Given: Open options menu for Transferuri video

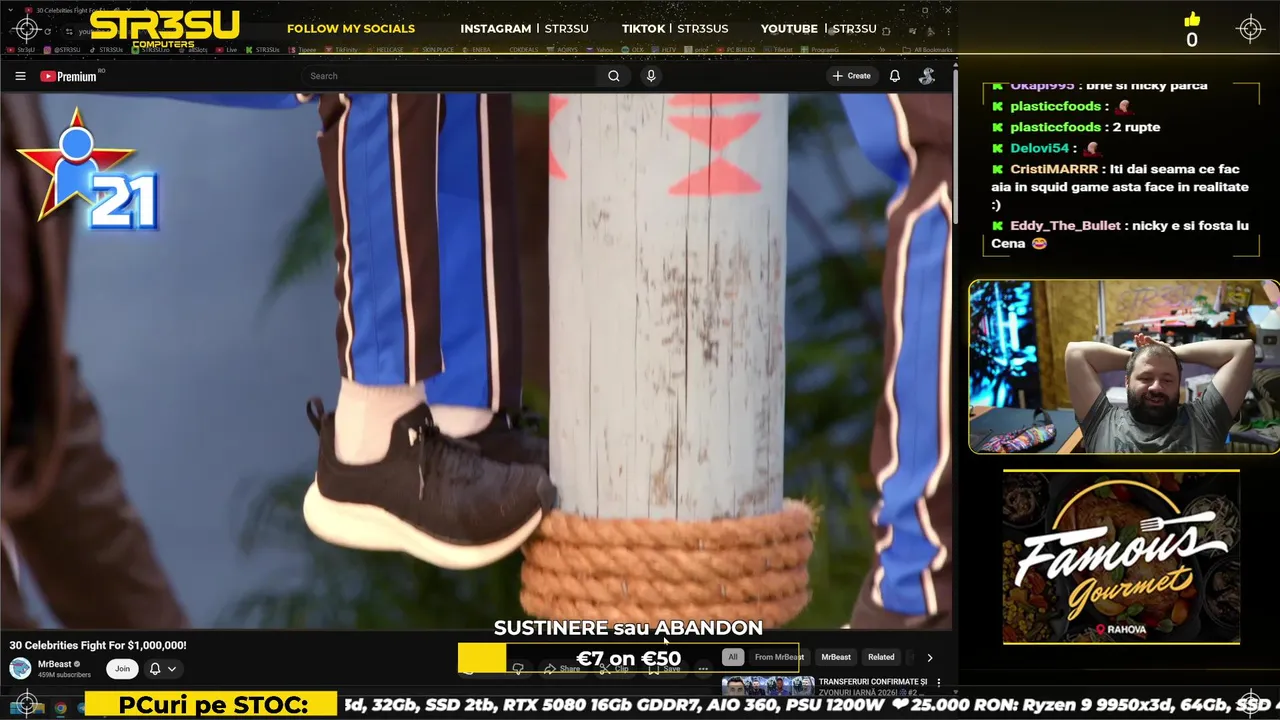Looking at the screenshot, I should pyautogui.click(x=938, y=683).
